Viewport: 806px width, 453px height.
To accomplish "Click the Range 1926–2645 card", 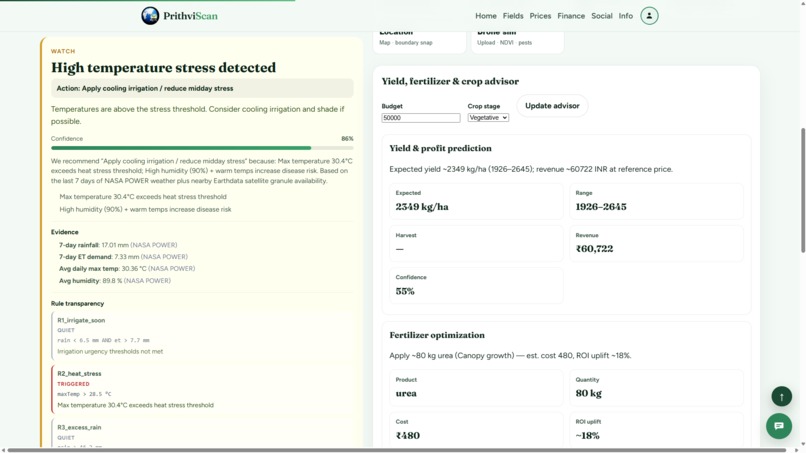I will [x=656, y=201].
